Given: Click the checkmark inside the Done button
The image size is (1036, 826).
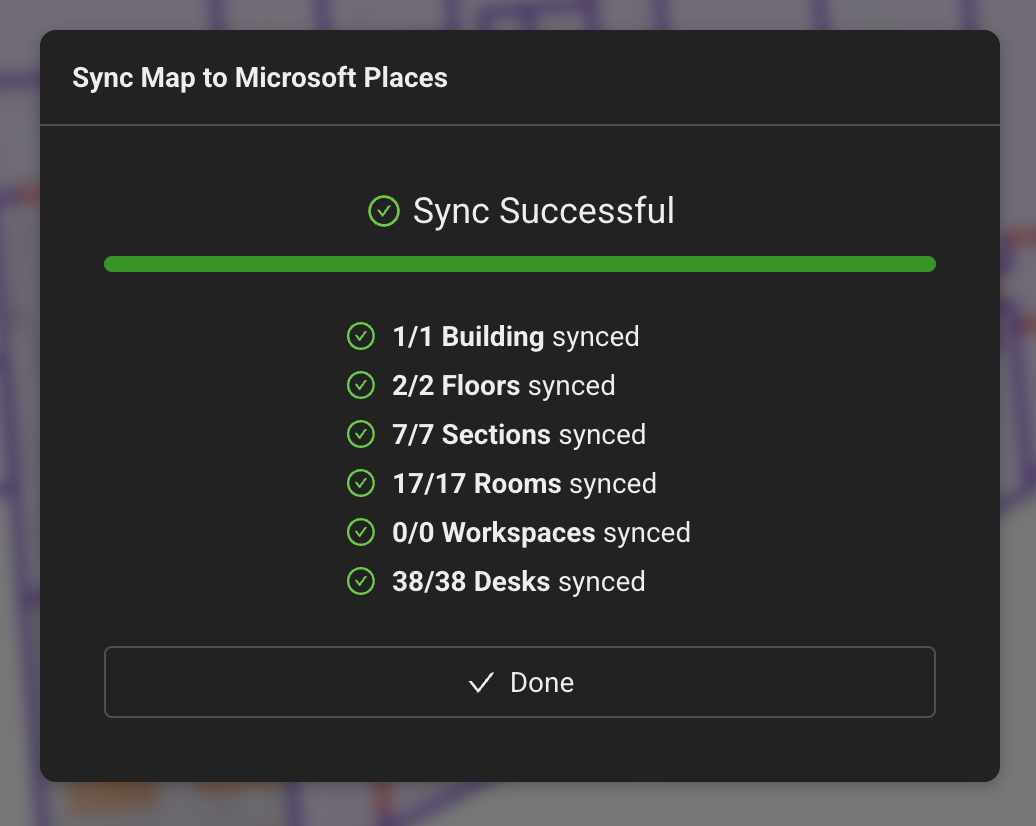Looking at the screenshot, I should pyautogui.click(x=480, y=682).
